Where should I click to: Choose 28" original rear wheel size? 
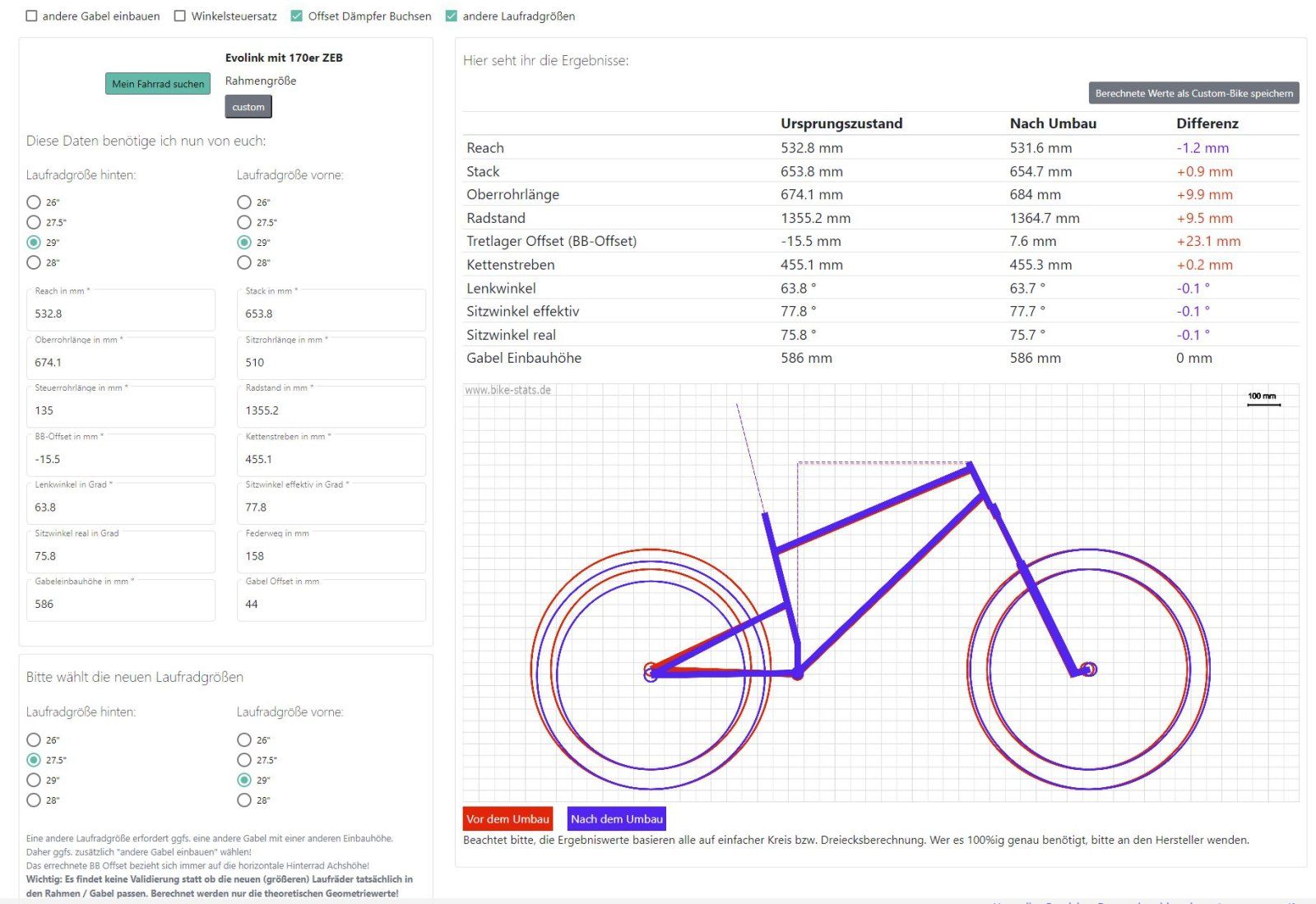(34, 262)
